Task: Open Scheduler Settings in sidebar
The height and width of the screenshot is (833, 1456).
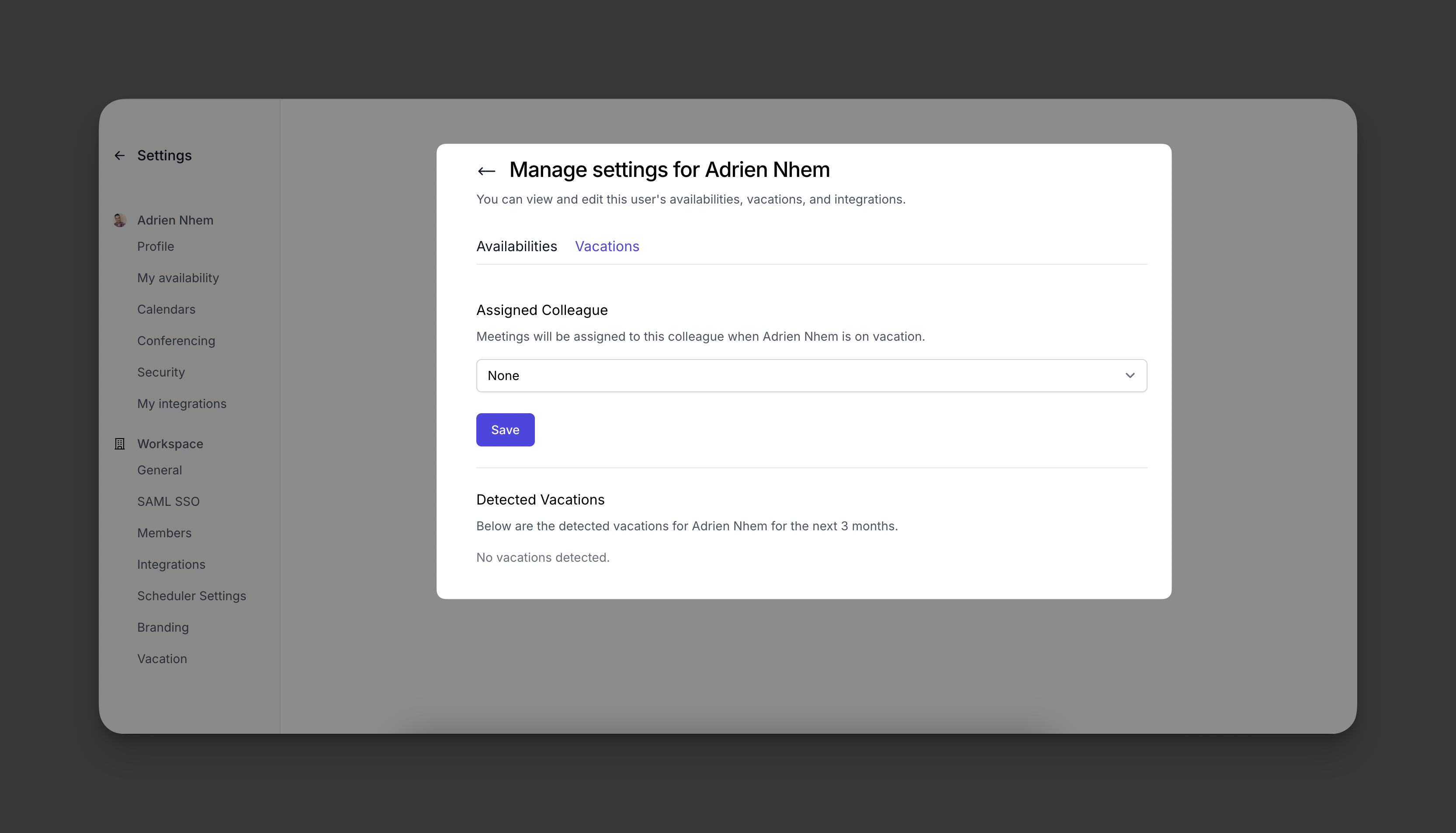Action: [192, 596]
